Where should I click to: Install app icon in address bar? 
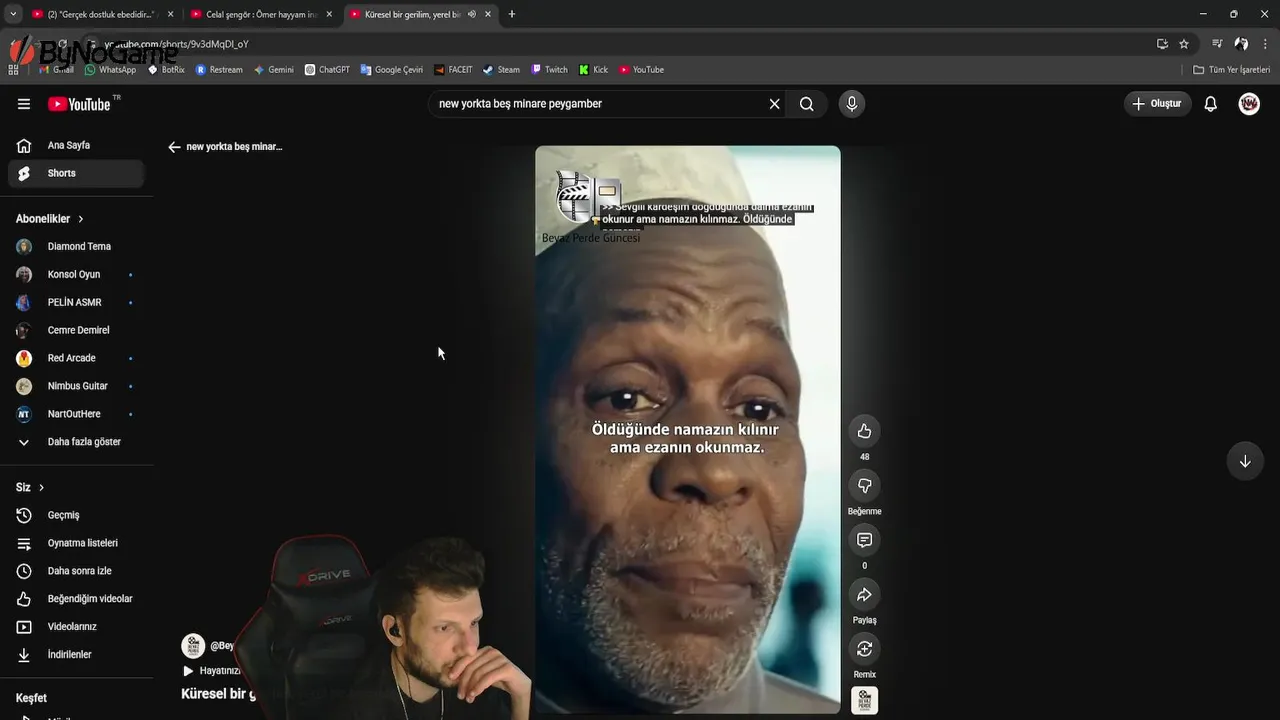click(x=1162, y=44)
